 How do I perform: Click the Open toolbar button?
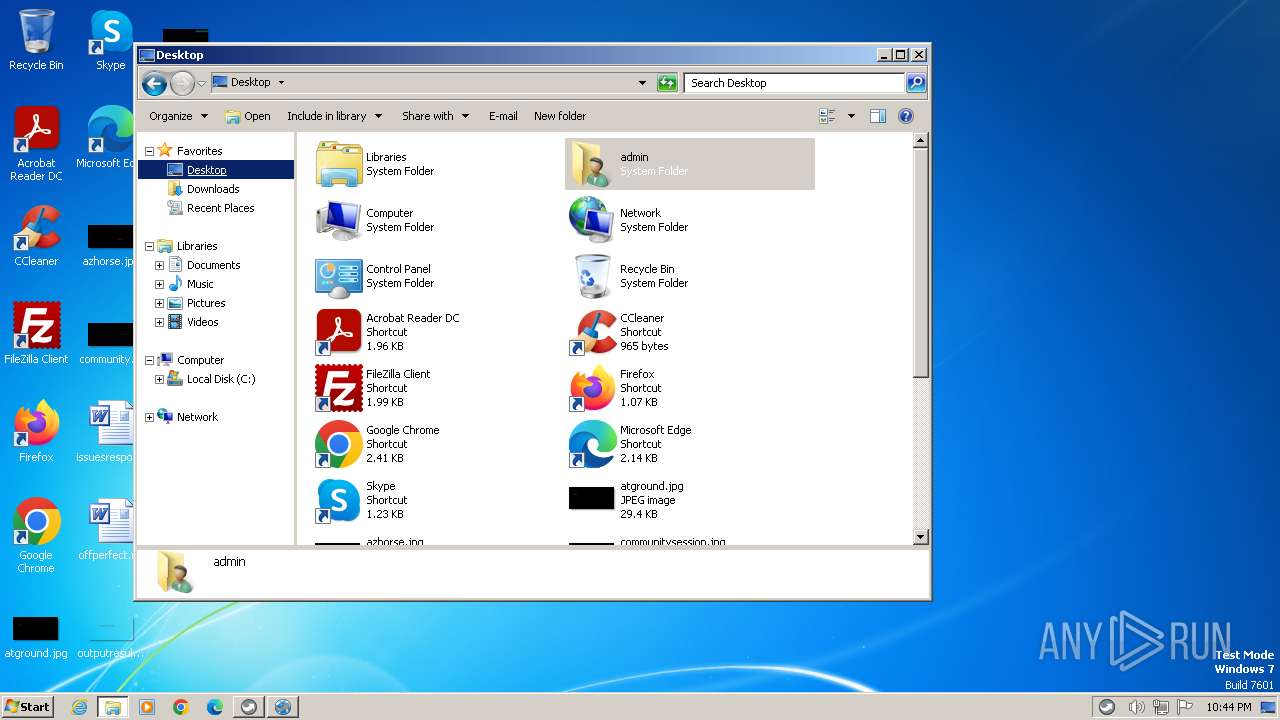248,116
